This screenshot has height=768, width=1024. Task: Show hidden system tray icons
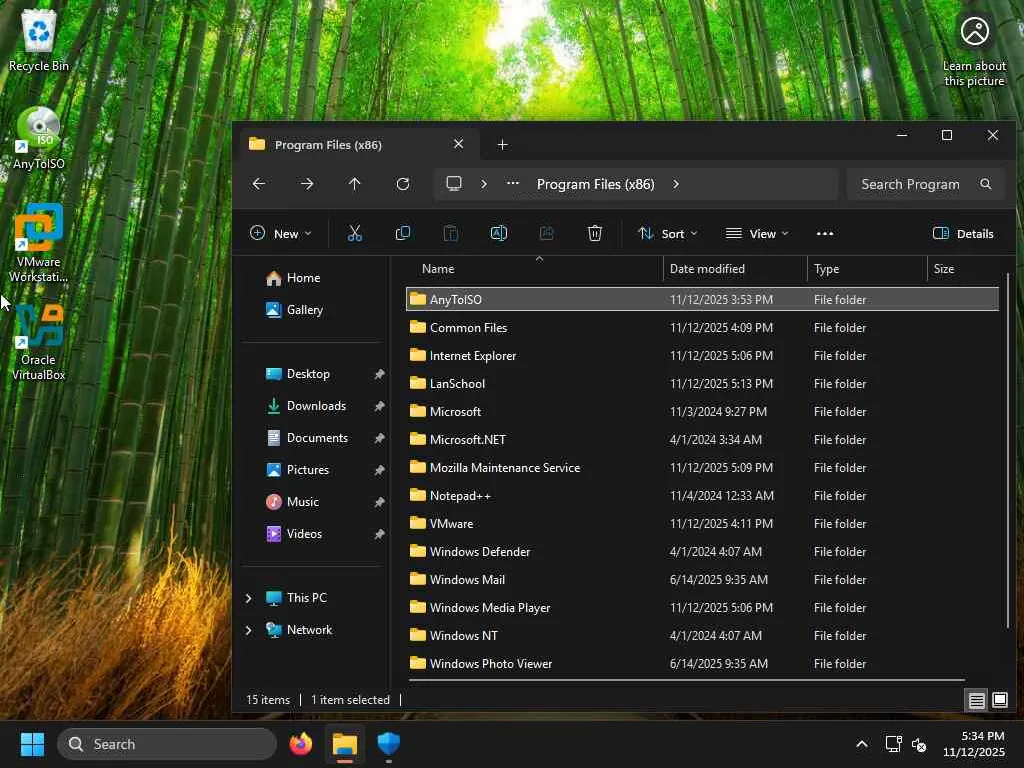point(862,744)
